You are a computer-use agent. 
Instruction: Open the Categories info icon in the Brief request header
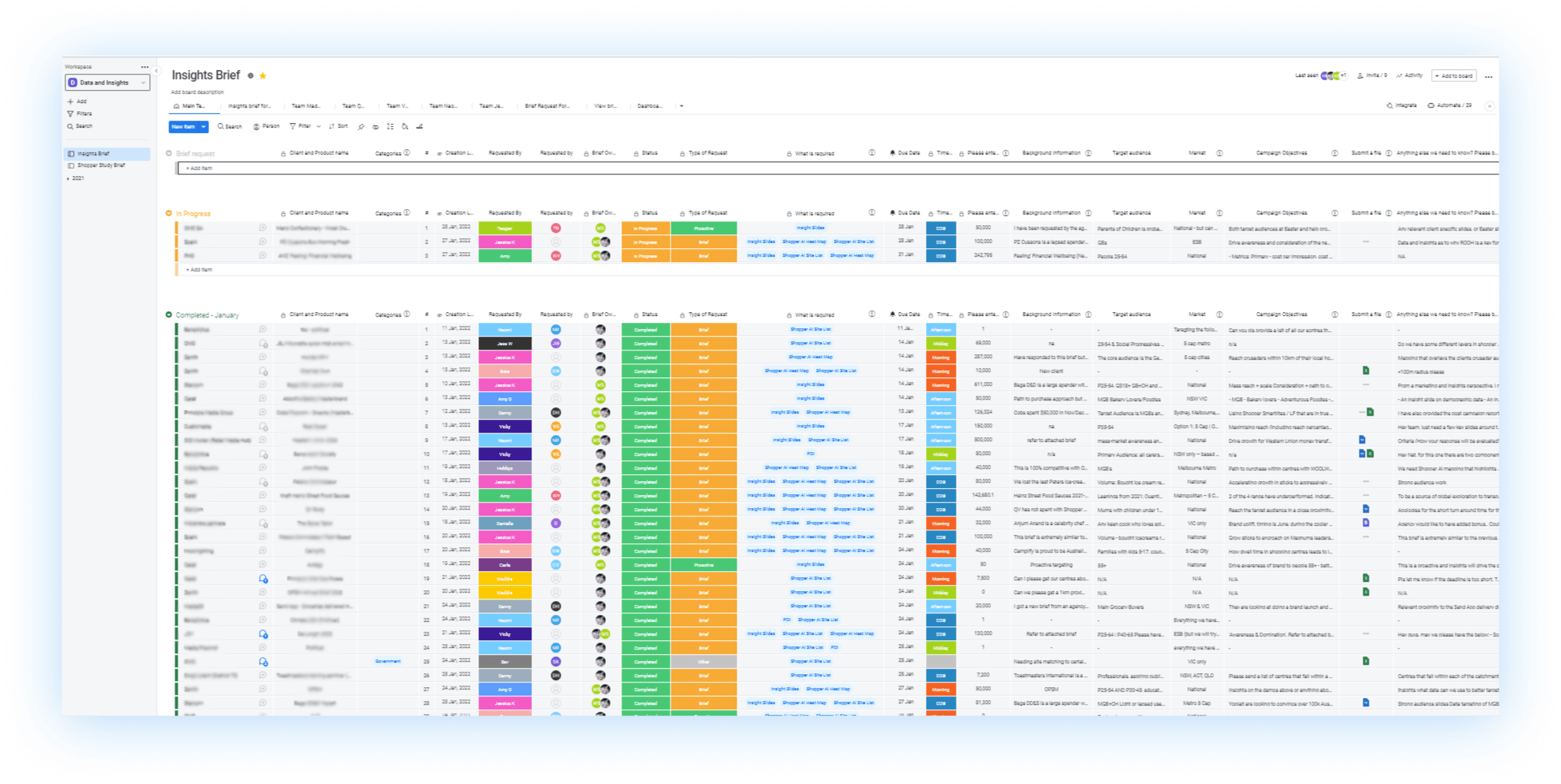point(408,153)
